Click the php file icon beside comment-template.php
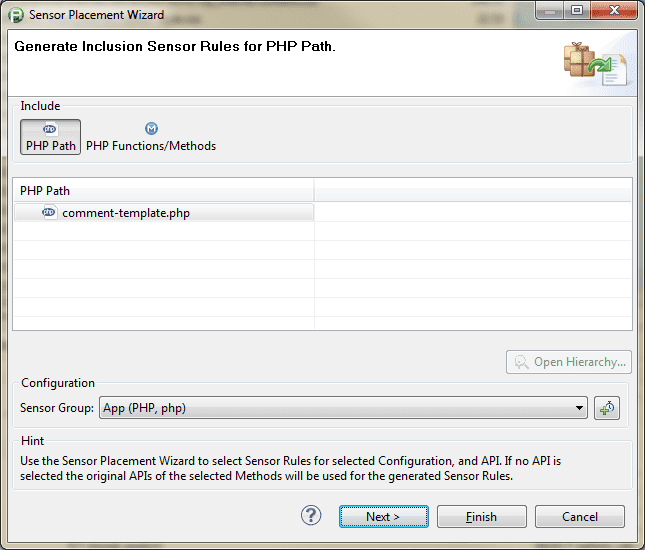Image resolution: width=645 pixels, height=550 pixels. 49,212
